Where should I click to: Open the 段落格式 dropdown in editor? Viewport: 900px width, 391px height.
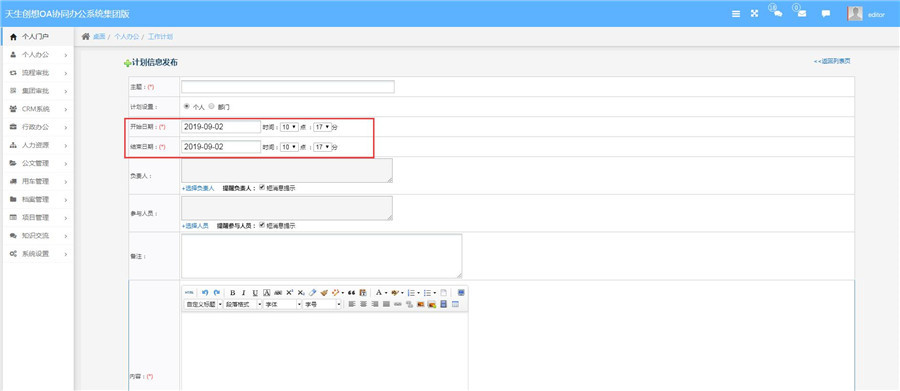click(243, 304)
